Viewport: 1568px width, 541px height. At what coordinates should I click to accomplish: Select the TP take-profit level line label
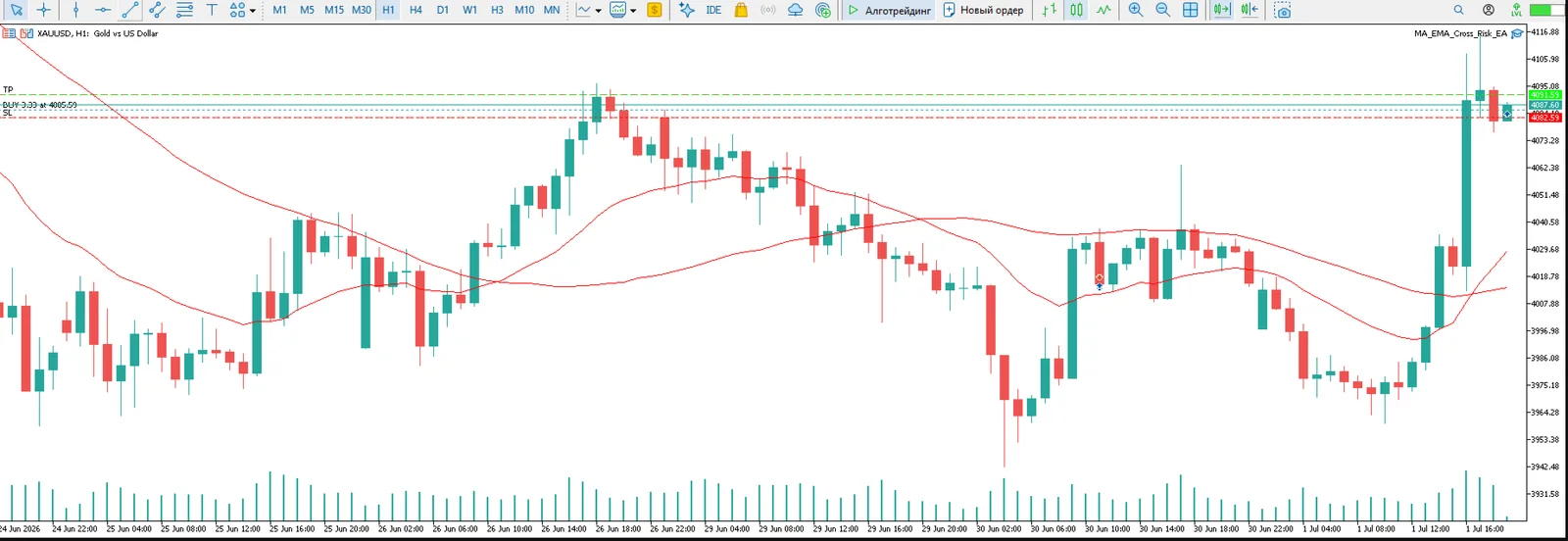[x=8, y=89]
